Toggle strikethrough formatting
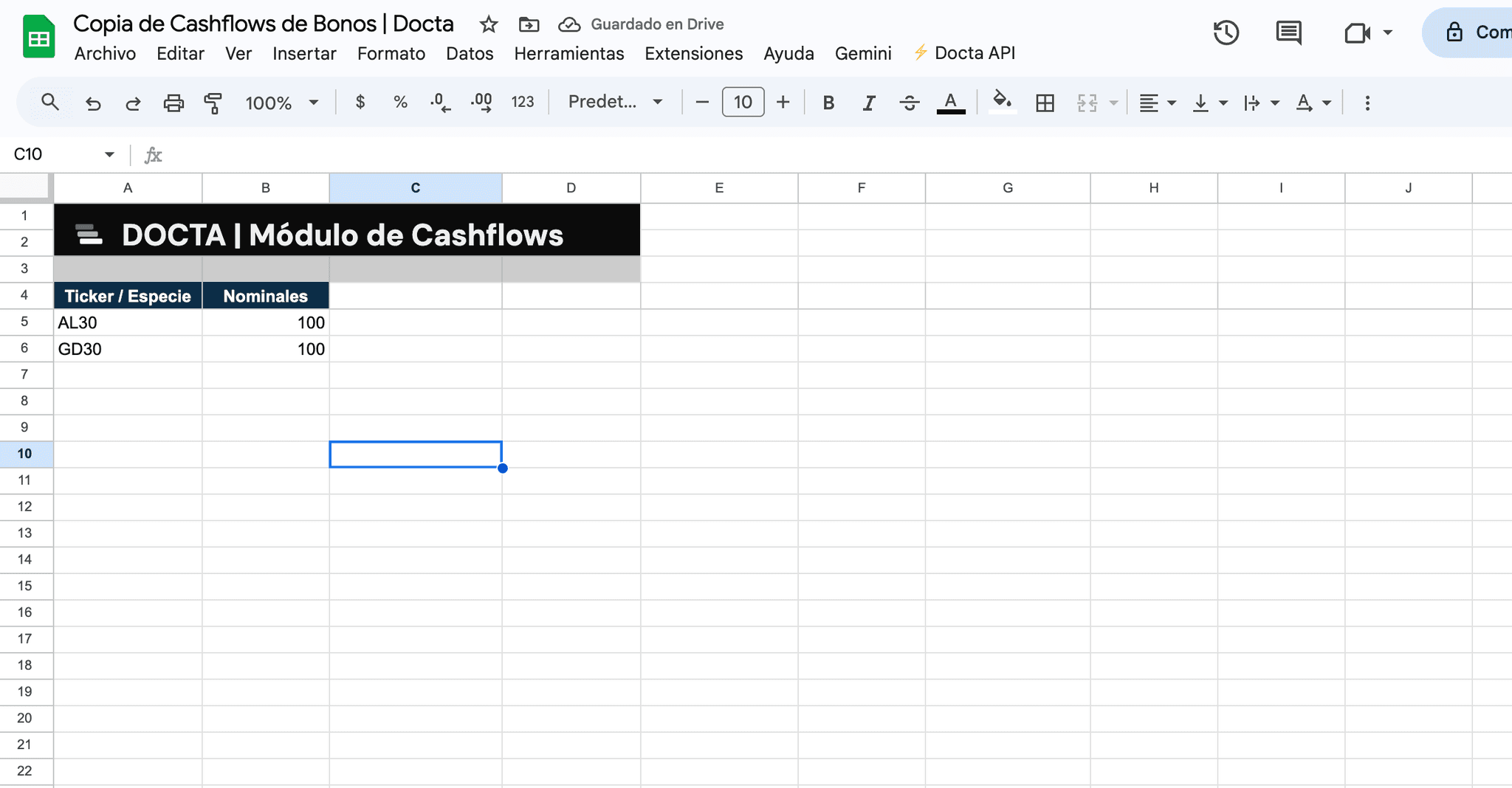The width and height of the screenshot is (1512, 788). point(909,103)
